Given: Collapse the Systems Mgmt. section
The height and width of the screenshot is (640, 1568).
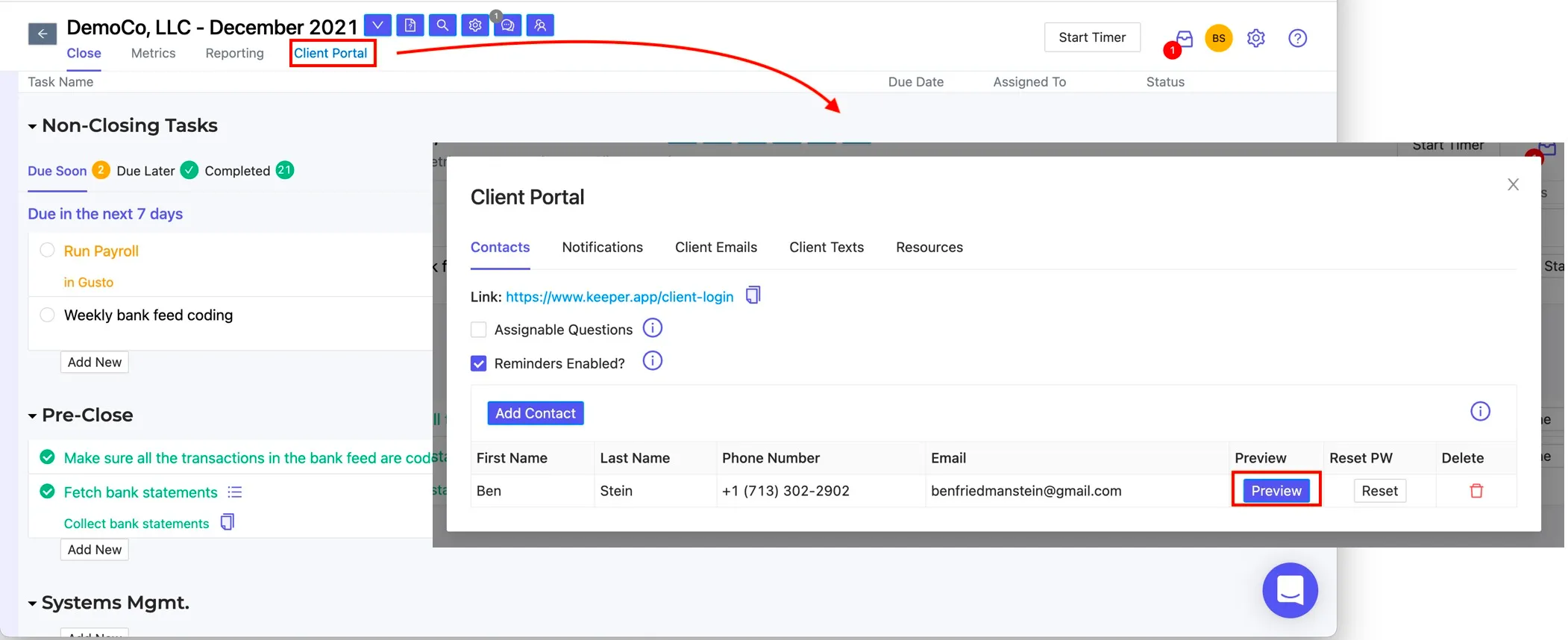Looking at the screenshot, I should [32, 603].
